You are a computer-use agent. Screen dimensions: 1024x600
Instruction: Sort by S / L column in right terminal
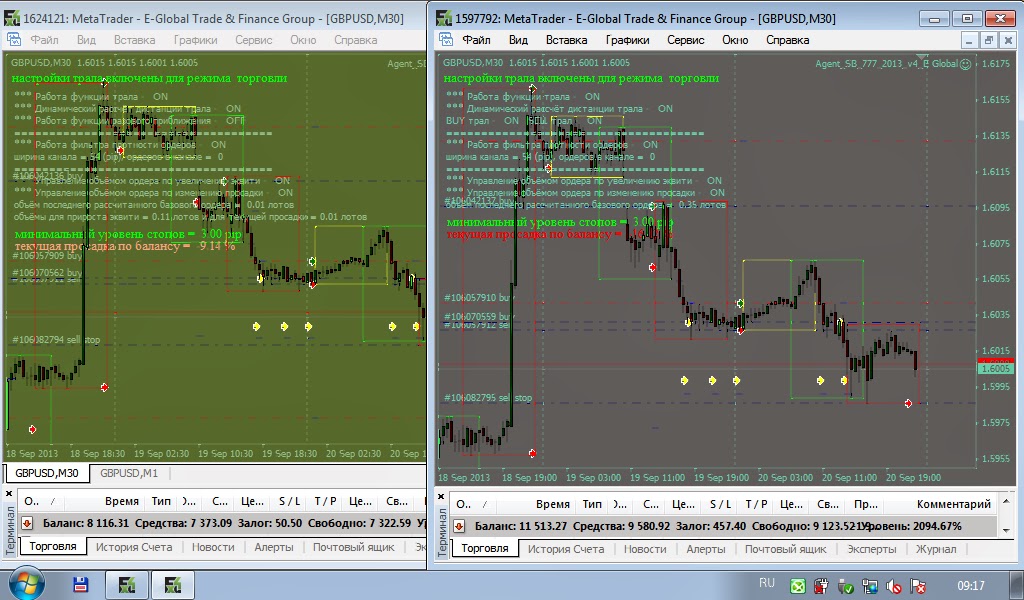coord(720,504)
